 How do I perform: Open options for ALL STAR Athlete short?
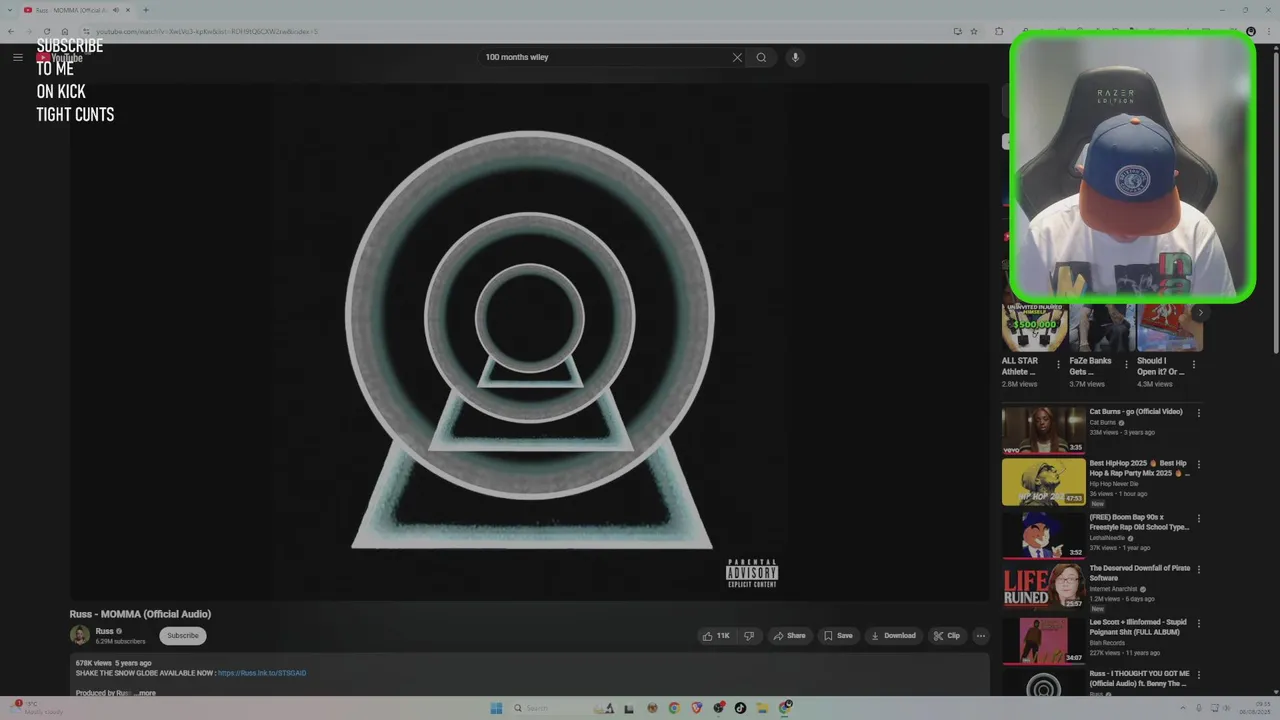coord(1058,365)
